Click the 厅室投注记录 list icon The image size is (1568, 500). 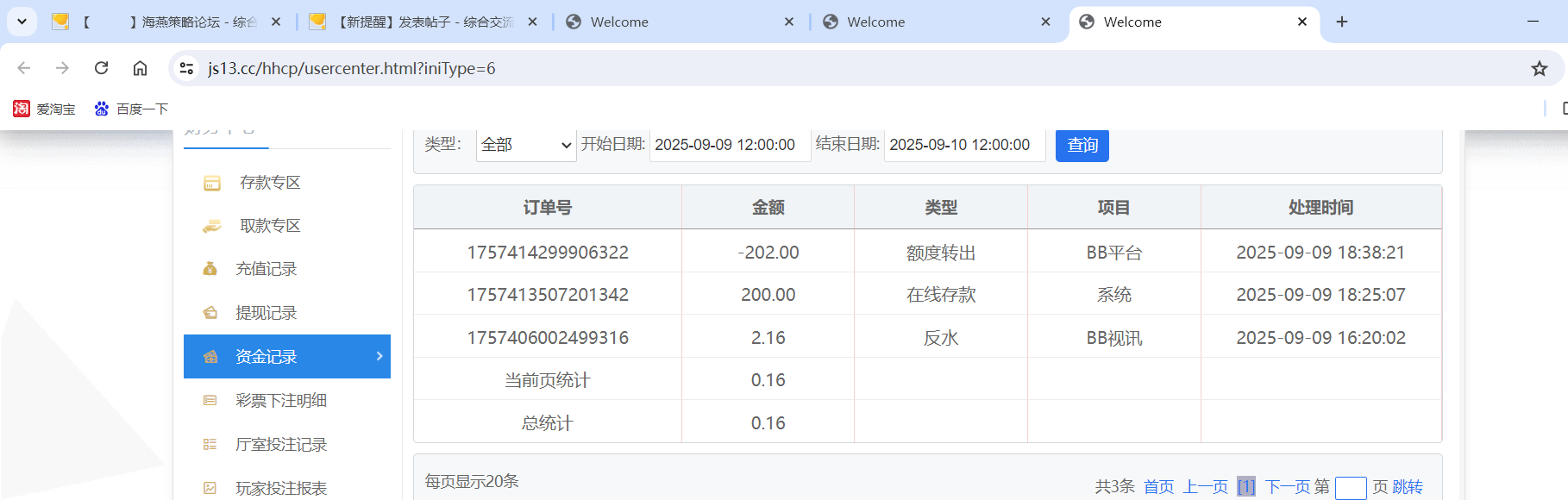(x=210, y=444)
